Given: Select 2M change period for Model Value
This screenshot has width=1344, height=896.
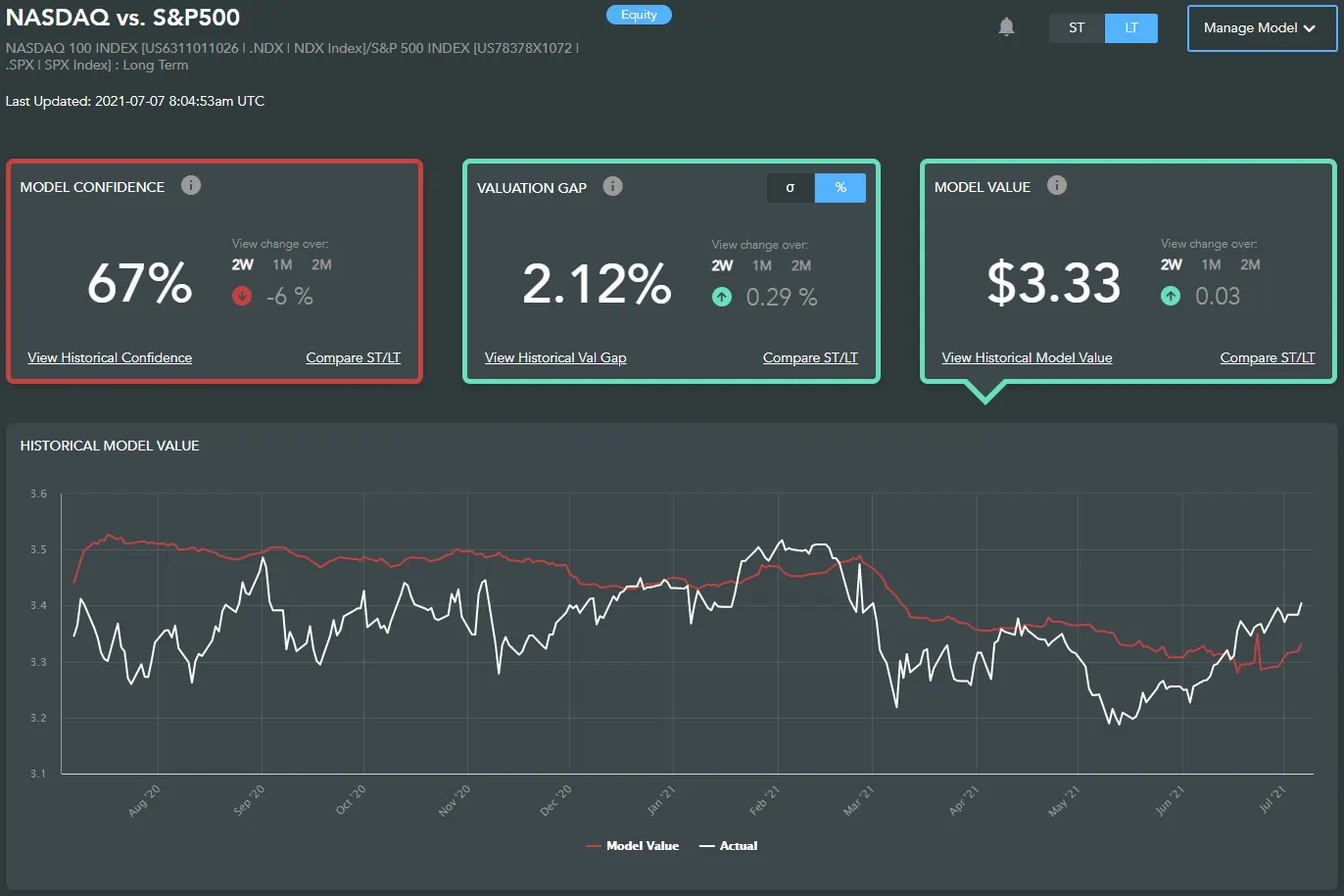Looking at the screenshot, I should 1250,264.
